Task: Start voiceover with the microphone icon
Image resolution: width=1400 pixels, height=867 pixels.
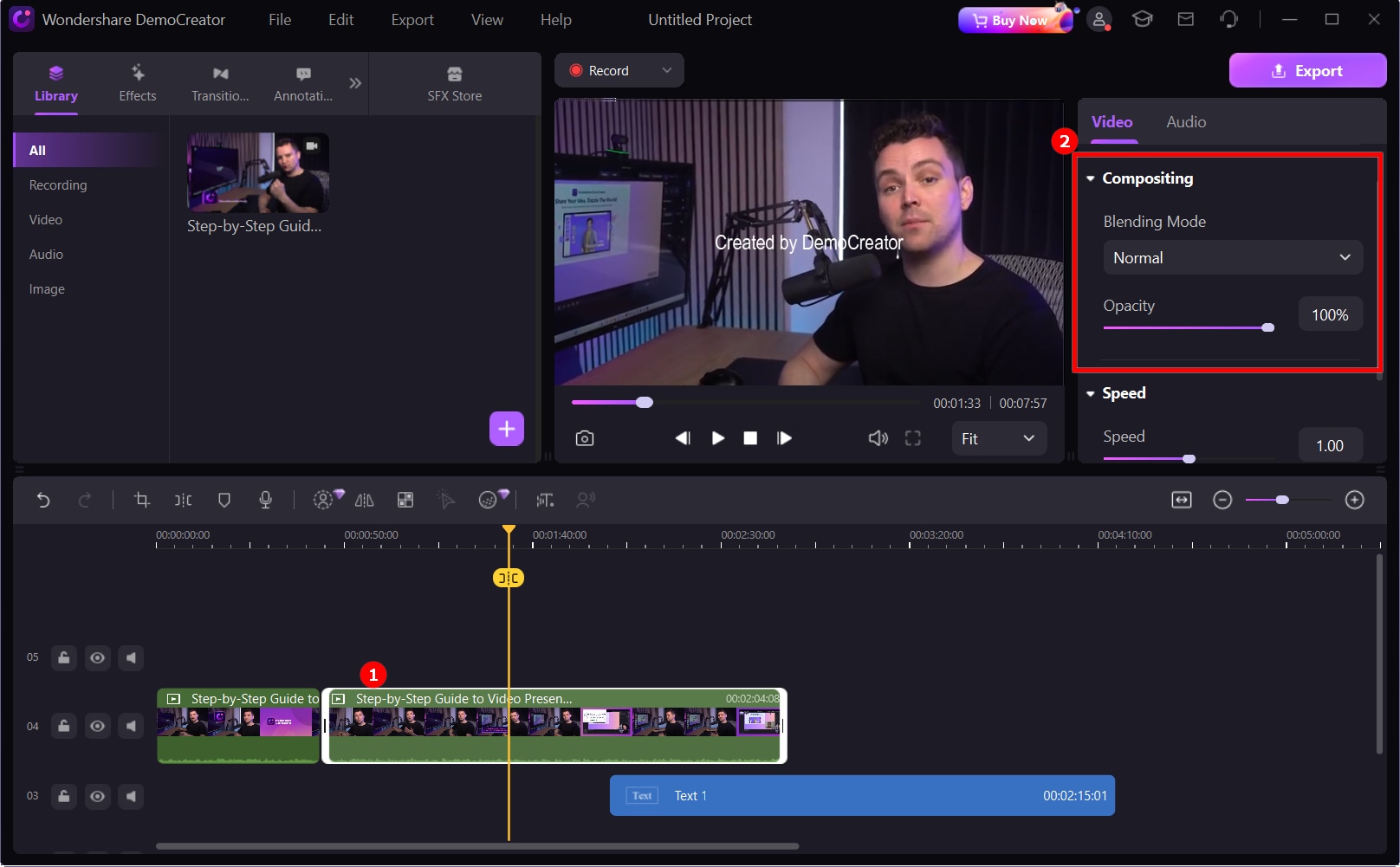Action: [266, 500]
